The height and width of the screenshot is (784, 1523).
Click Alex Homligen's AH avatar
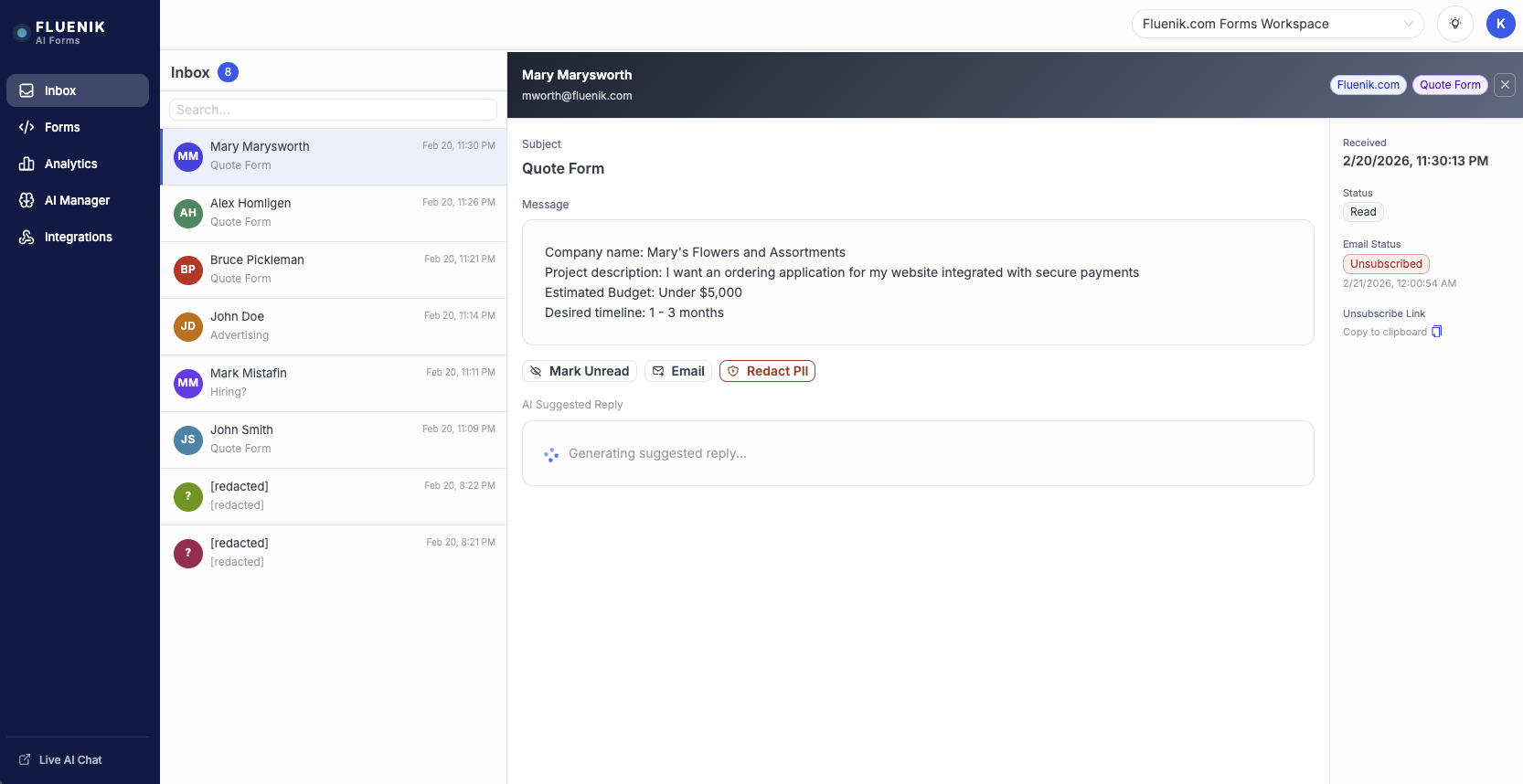click(188, 213)
